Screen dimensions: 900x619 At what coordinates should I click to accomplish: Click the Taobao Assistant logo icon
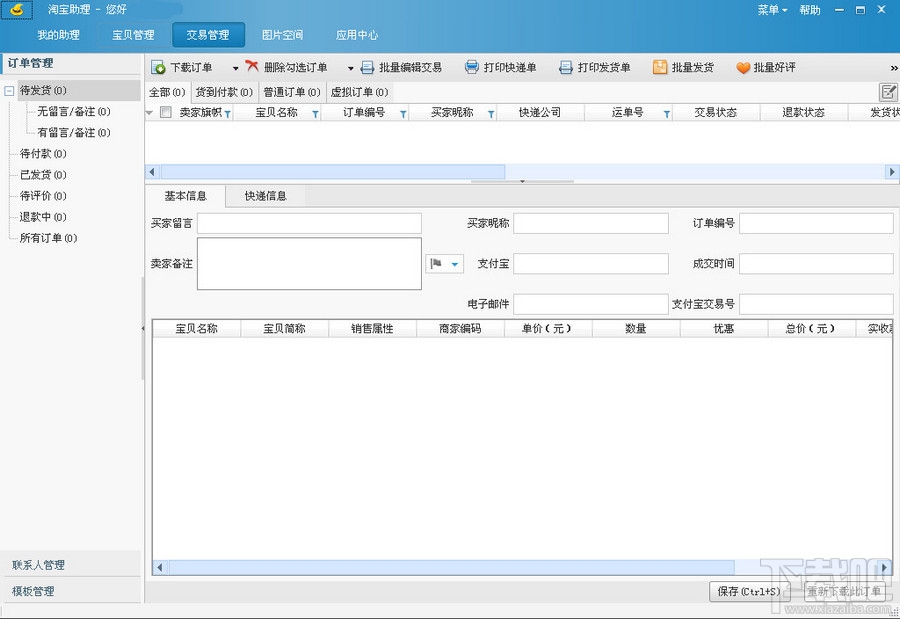click(17, 10)
